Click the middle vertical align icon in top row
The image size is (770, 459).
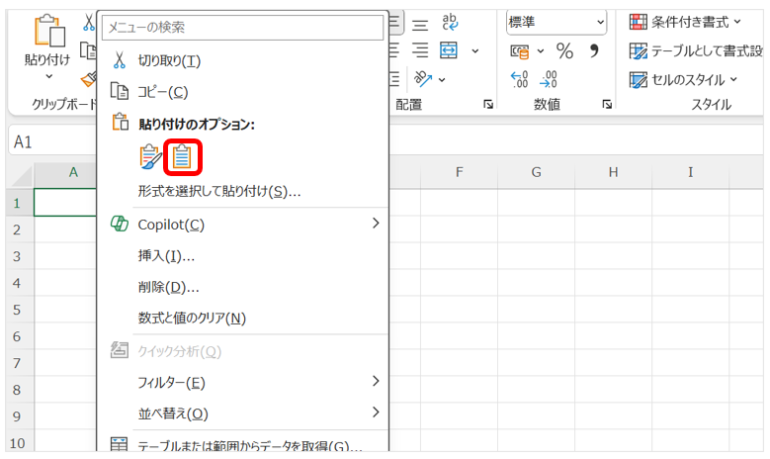pos(420,24)
